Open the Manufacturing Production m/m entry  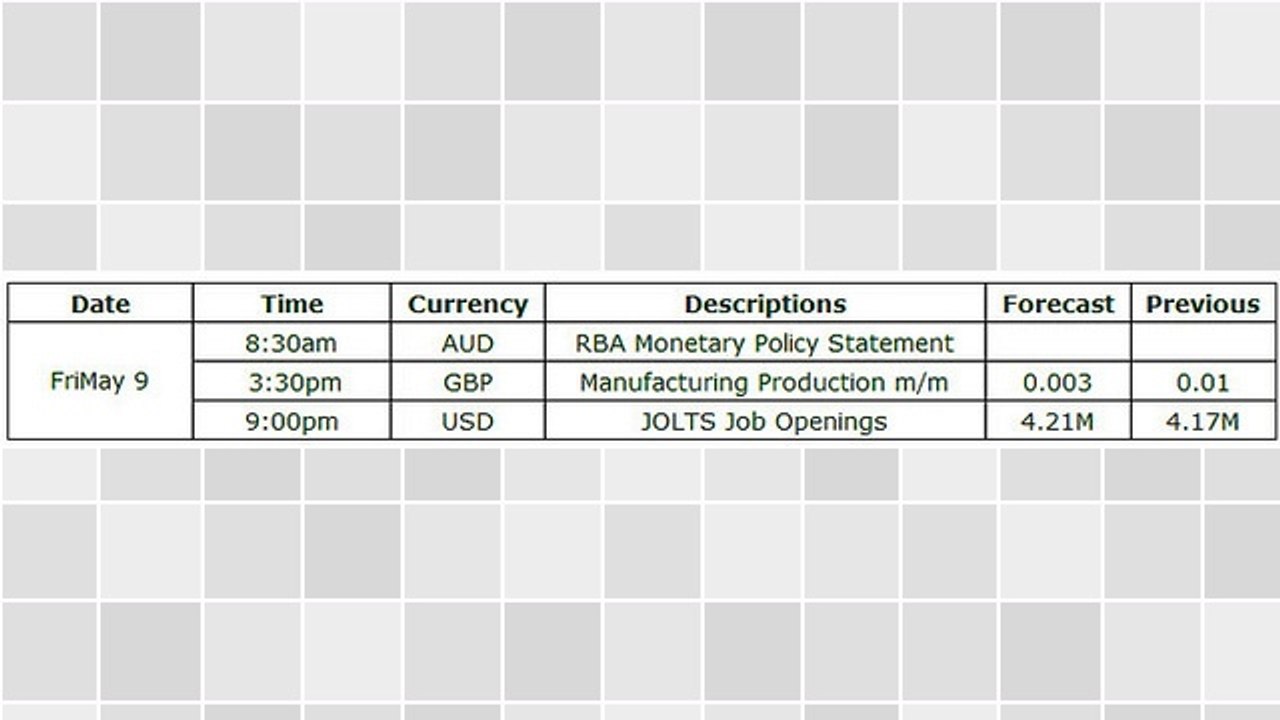click(765, 382)
